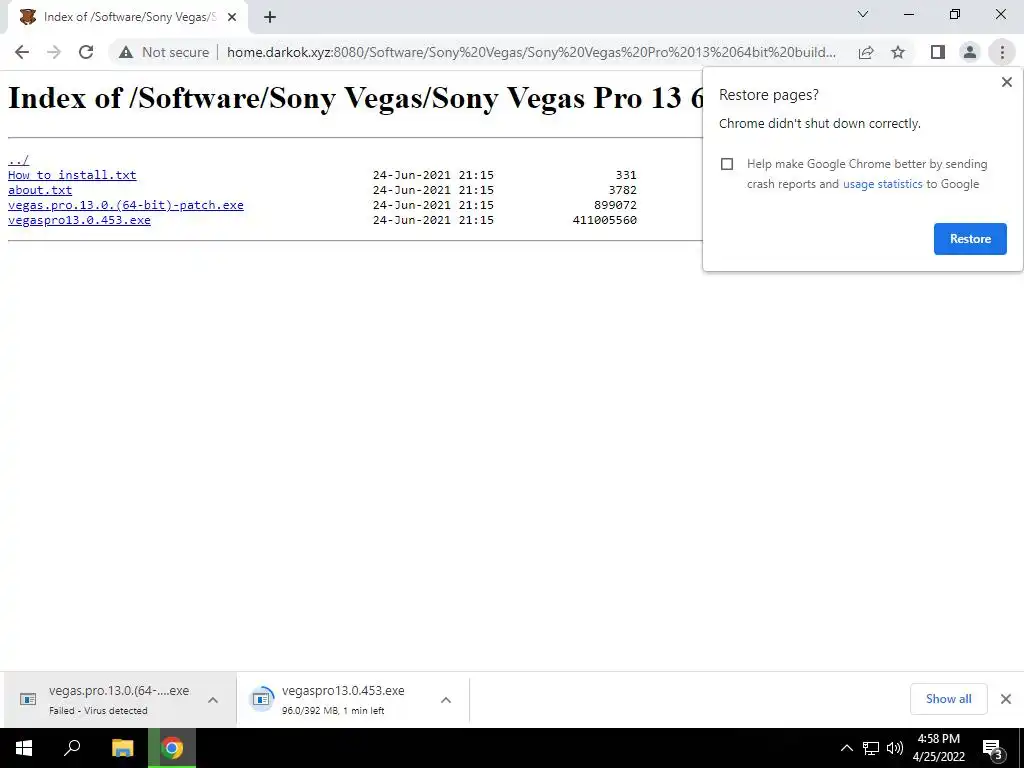Open the Chrome profile icon

click(x=970, y=52)
